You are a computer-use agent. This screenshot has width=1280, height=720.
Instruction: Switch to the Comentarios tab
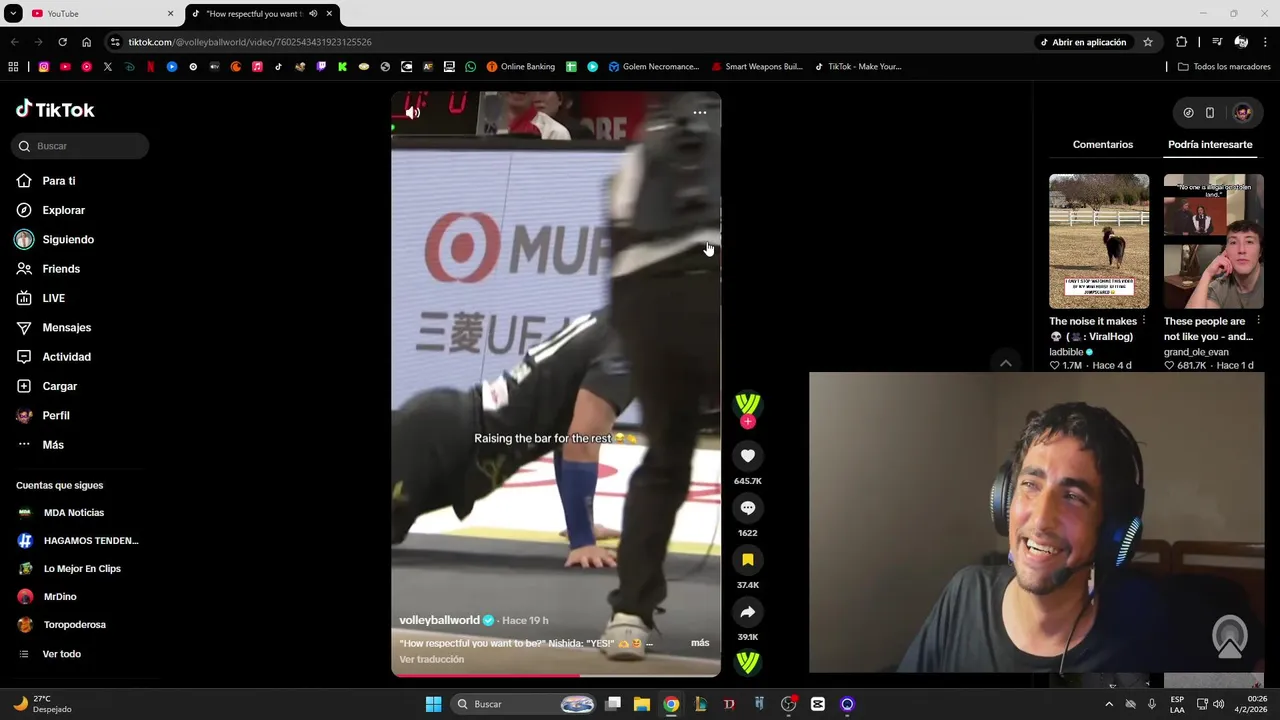(x=1102, y=145)
